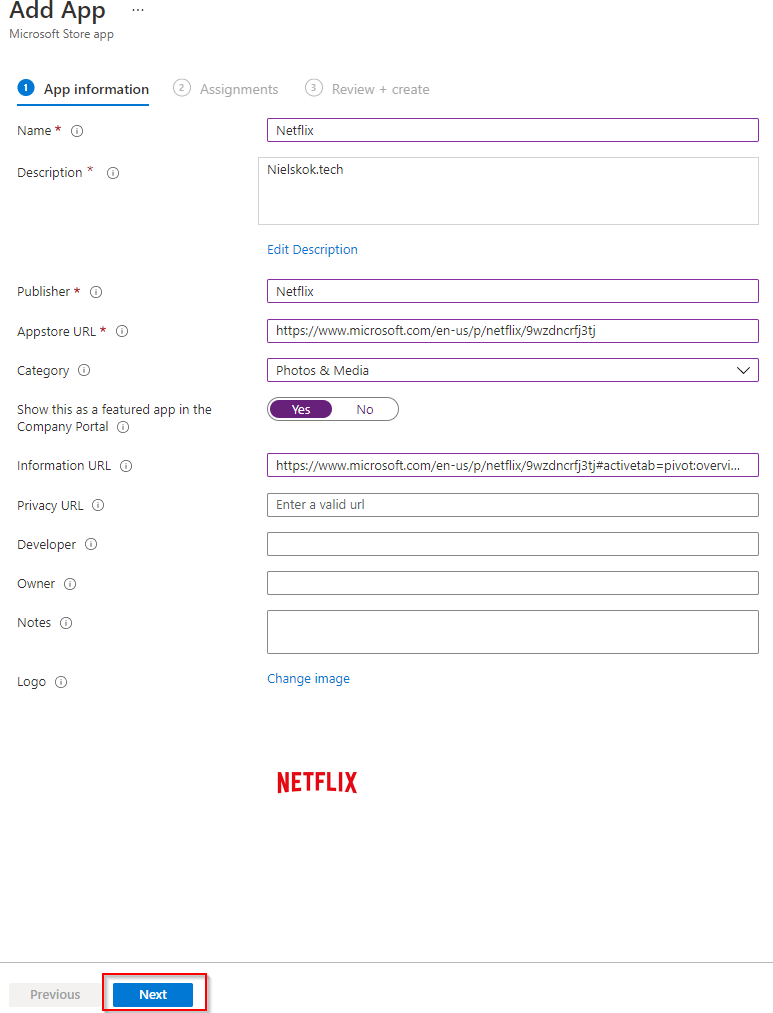Click the info icon next to Appstore URL
This screenshot has height=1013, width=773.
point(122,331)
